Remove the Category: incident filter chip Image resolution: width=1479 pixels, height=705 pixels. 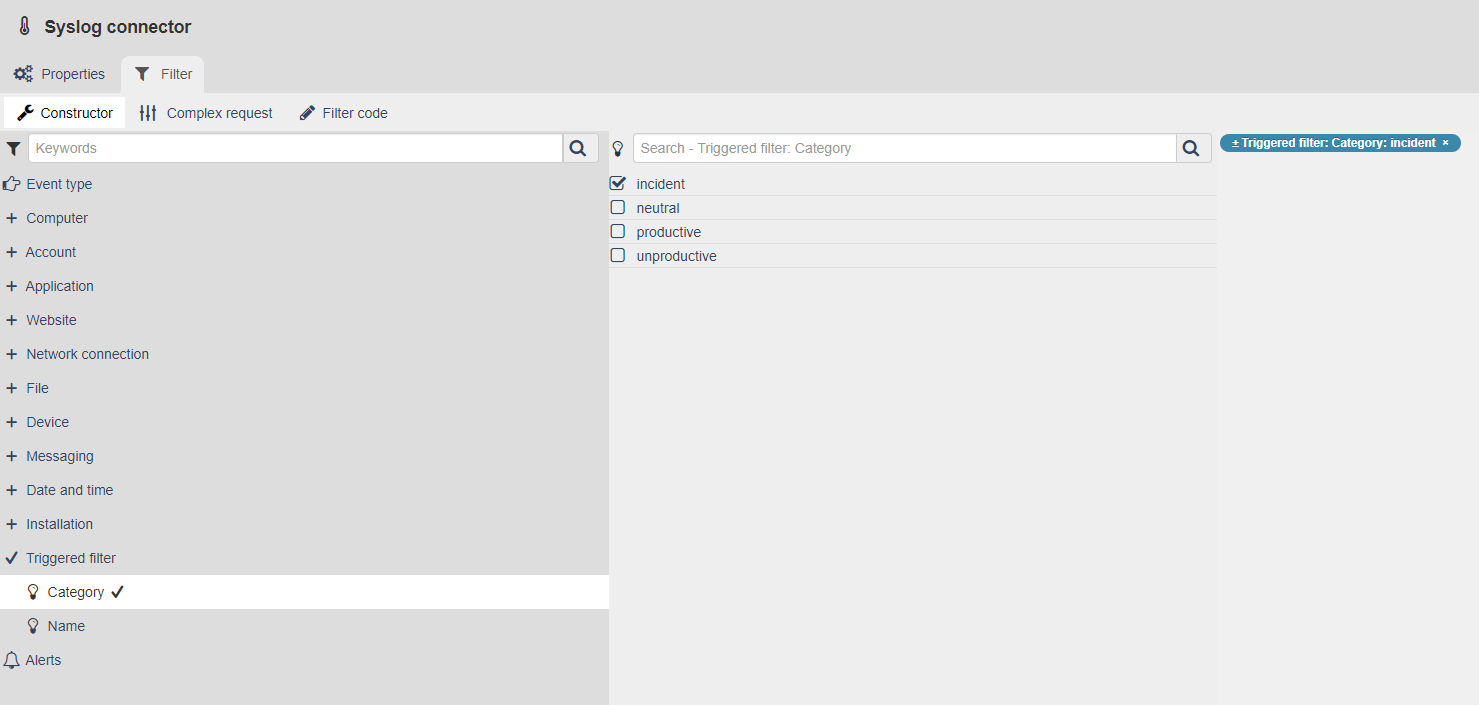tap(1446, 142)
